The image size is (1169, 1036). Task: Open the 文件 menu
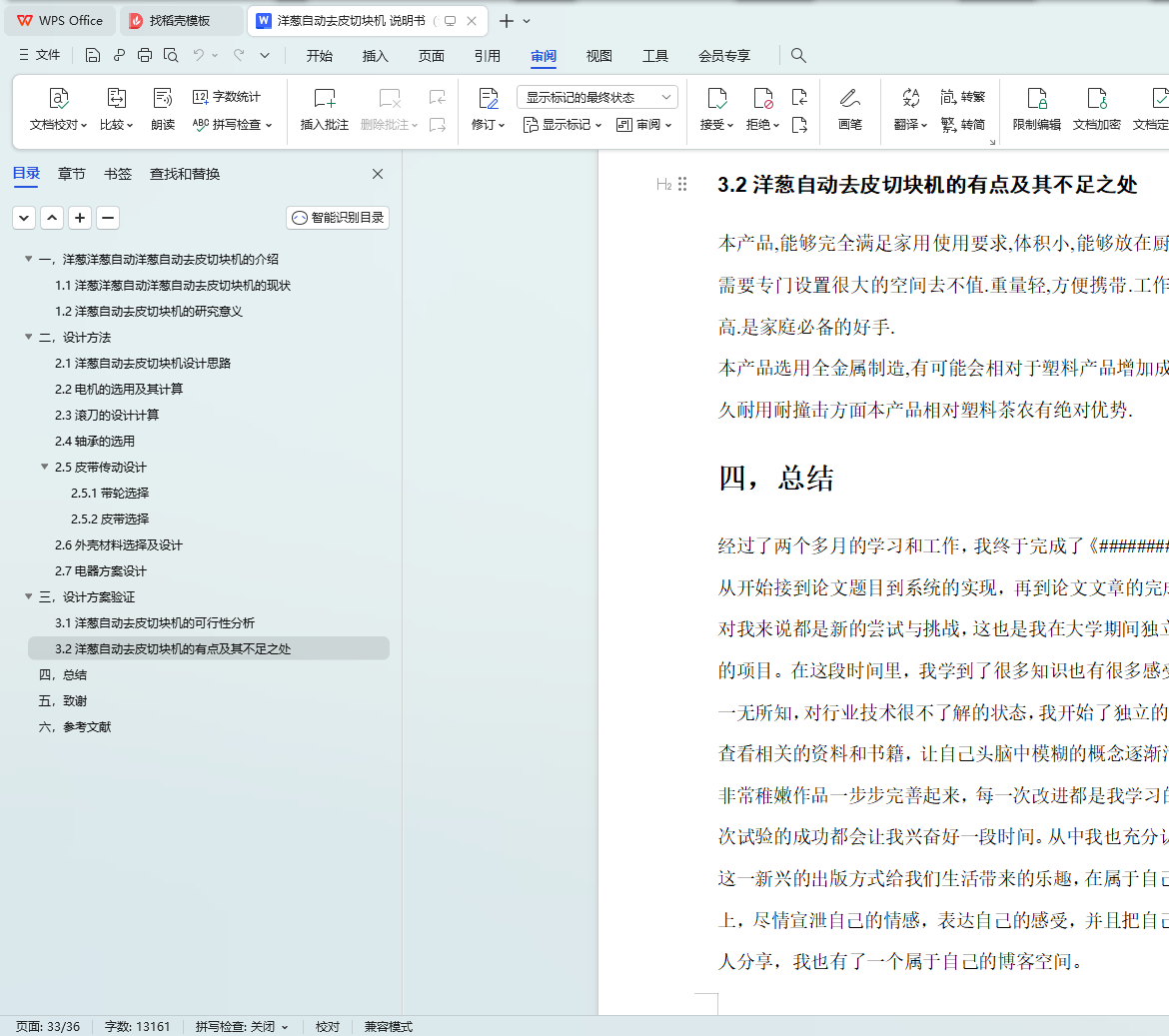(x=39, y=55)
